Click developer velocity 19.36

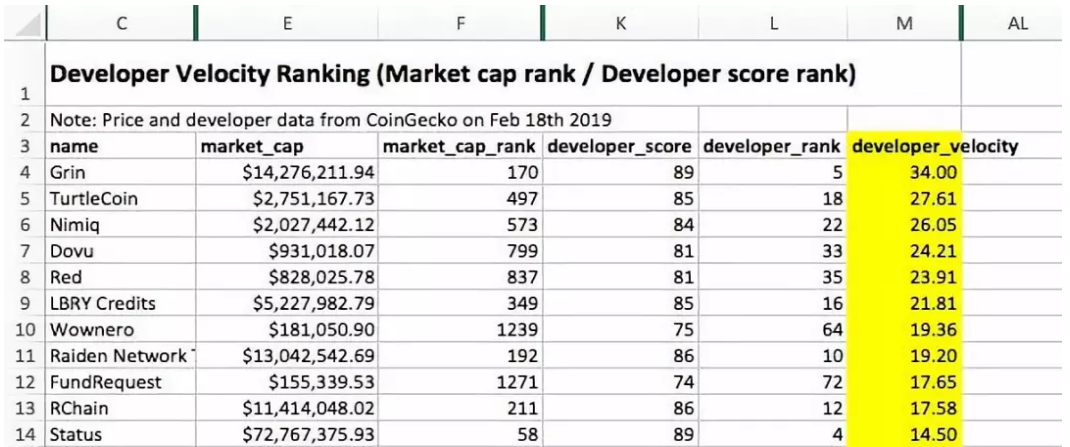(x=905, y=330)
